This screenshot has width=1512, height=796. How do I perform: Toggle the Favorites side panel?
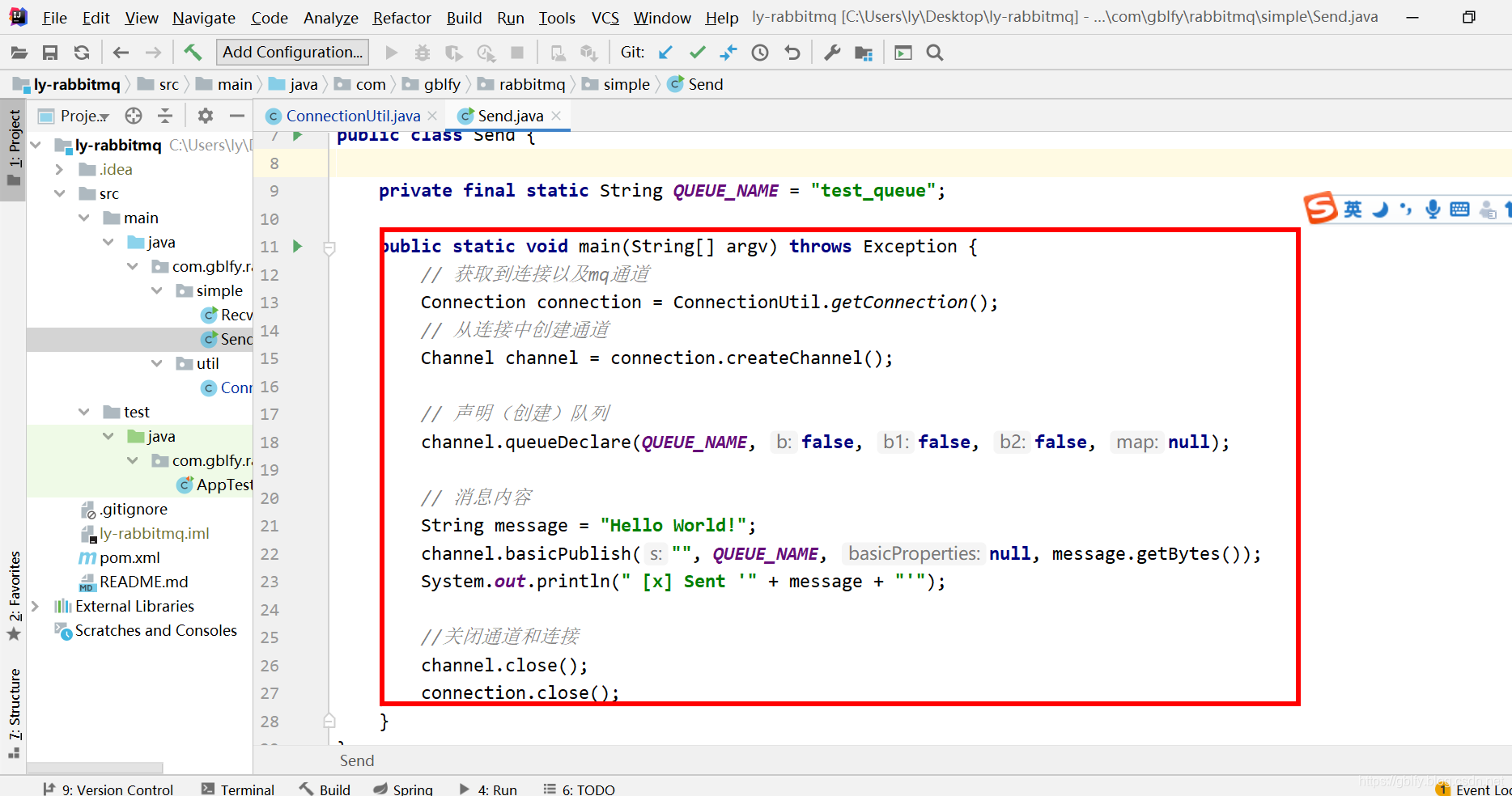(14, 595)
